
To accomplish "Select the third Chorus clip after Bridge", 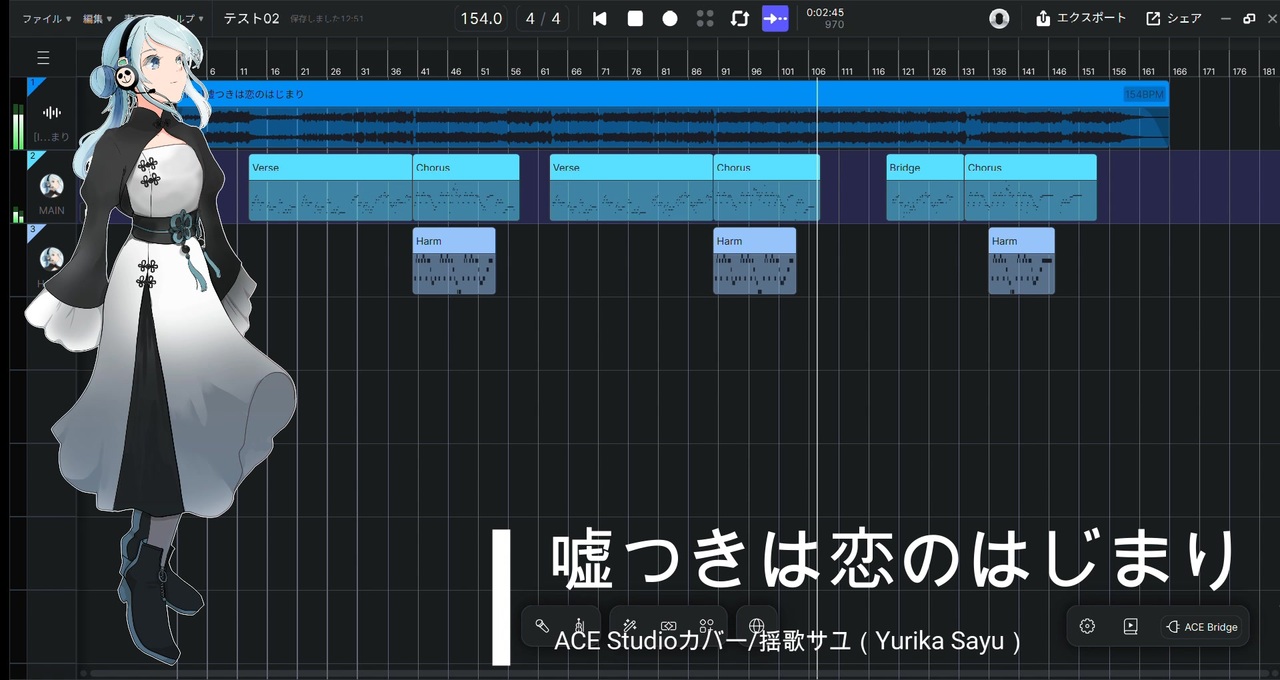I will point(1030,187).
